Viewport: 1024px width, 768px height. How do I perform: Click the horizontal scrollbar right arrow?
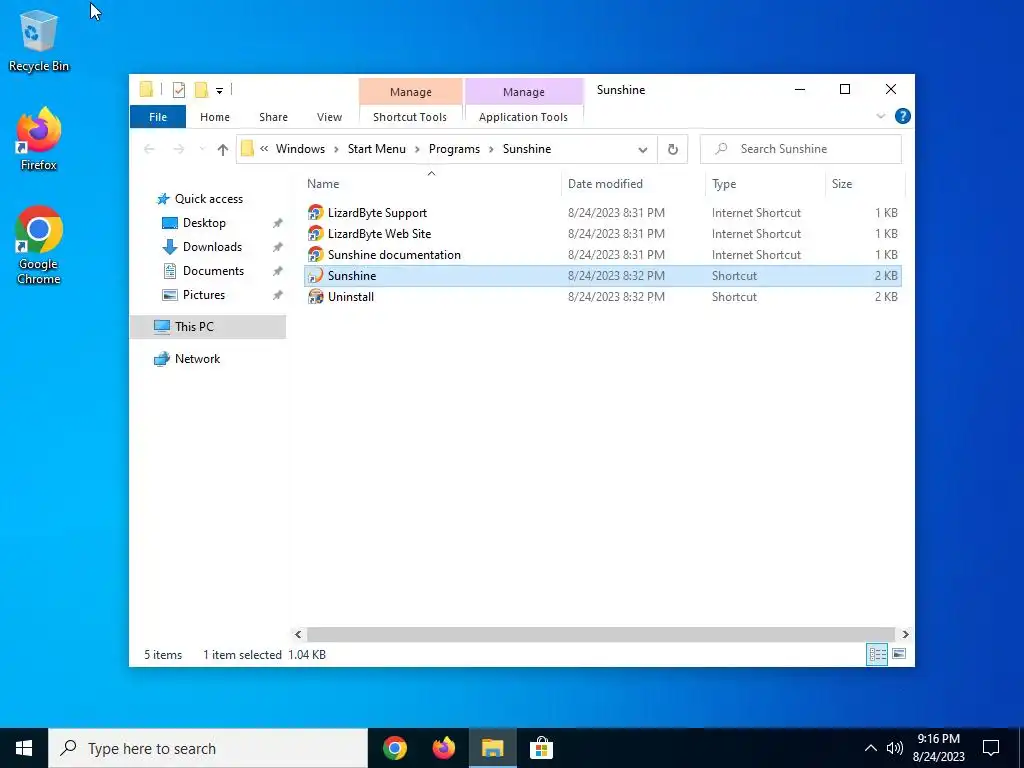coord(905,634)
